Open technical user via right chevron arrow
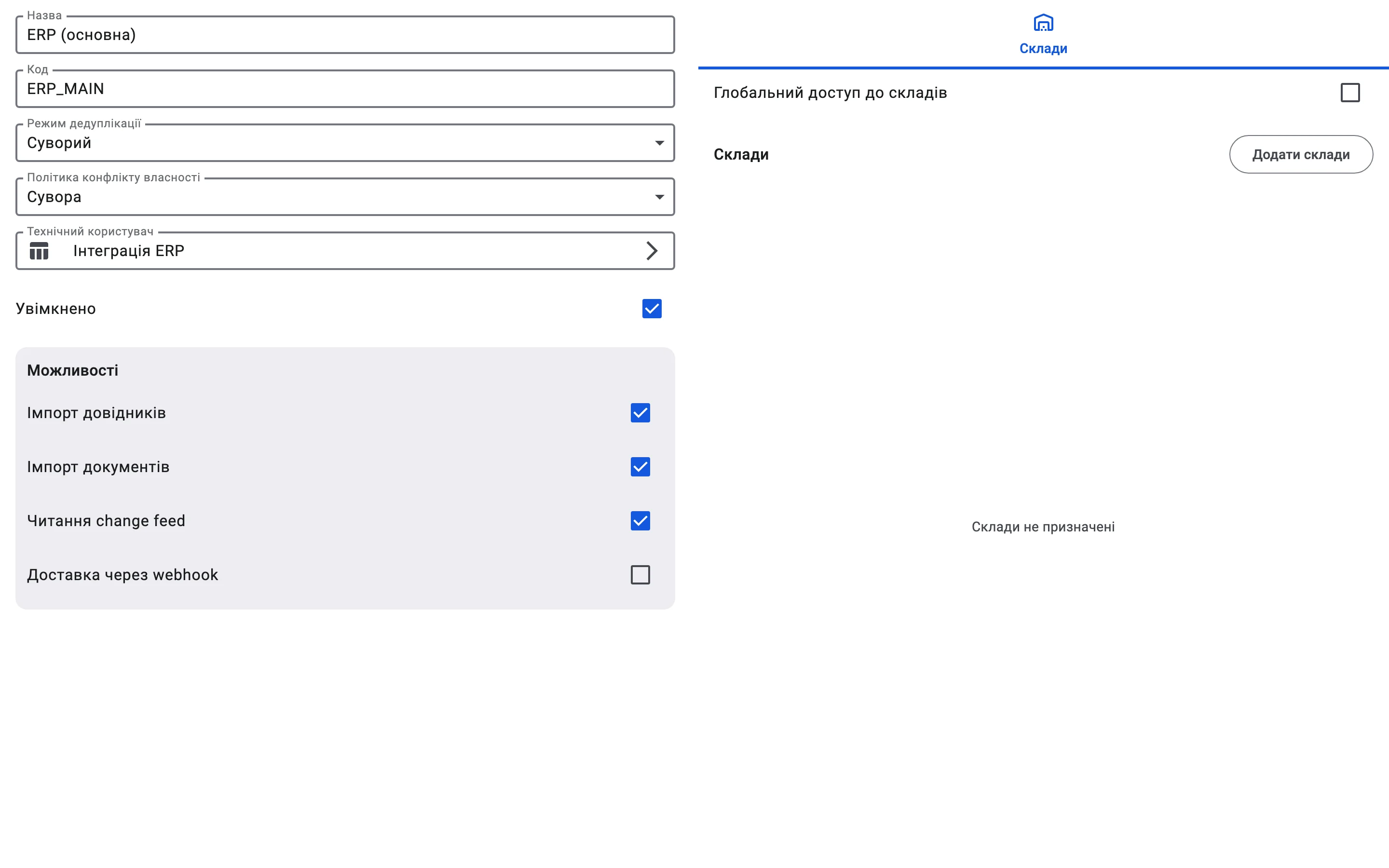Viewport: 1389px width, 868px height. pyautogui.click(x=652, y=251)
